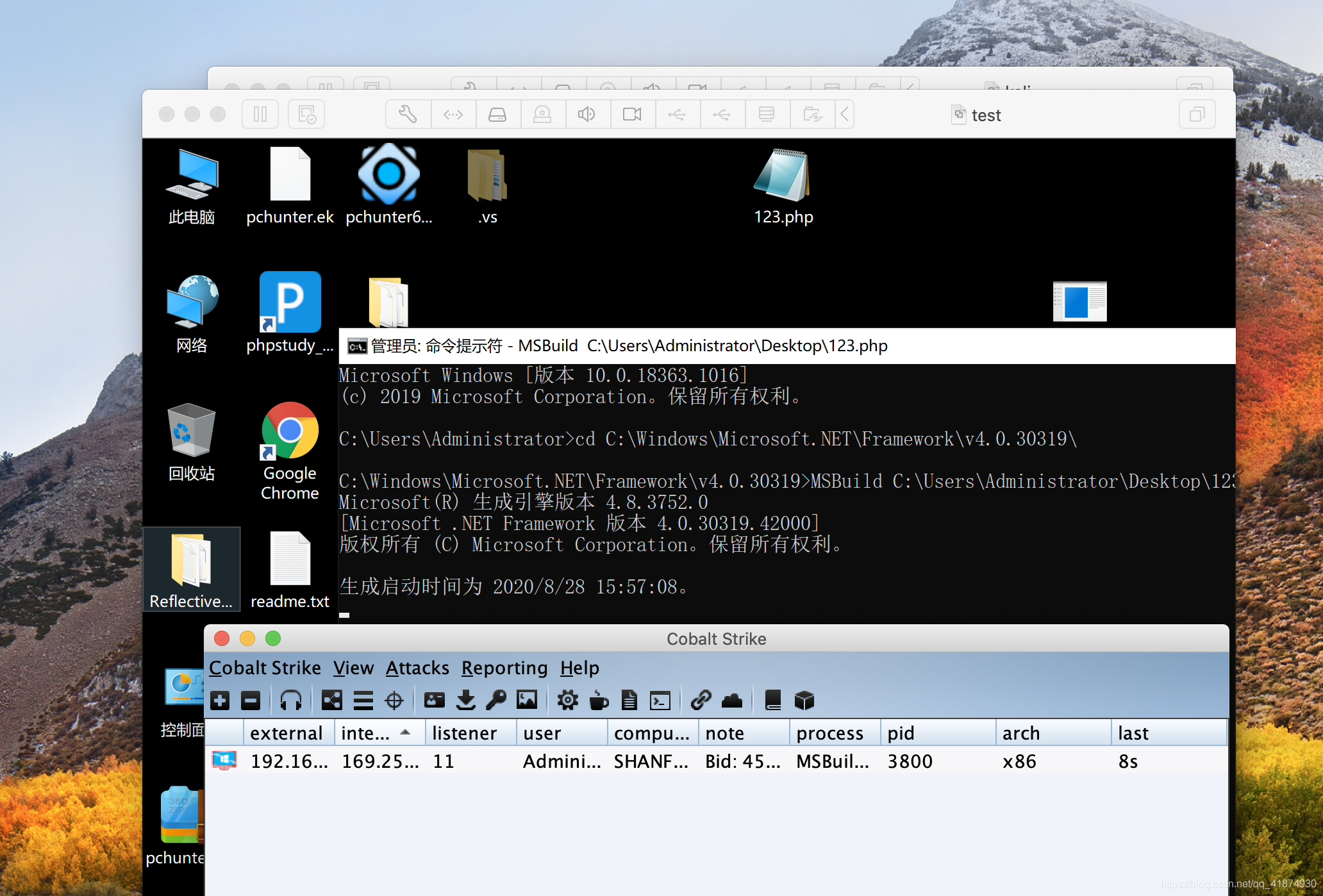Select the View menu in Cobalt Strike
This screenshot has width=1323, height=896.
click(x=353, y=667)
